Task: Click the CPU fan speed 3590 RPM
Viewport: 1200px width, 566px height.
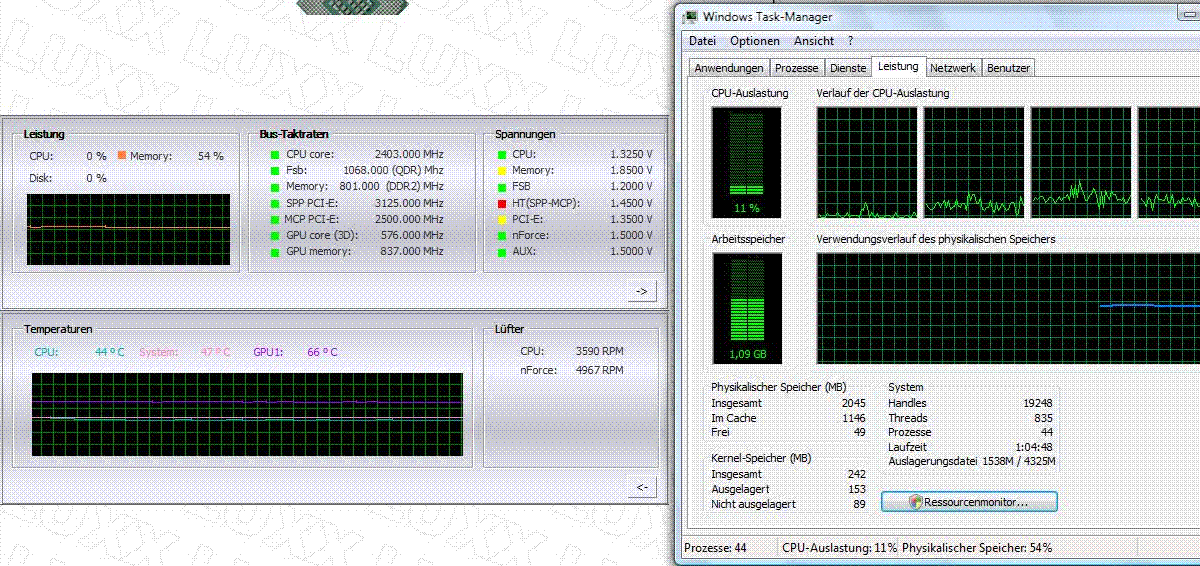Action: tap(599, 352)
